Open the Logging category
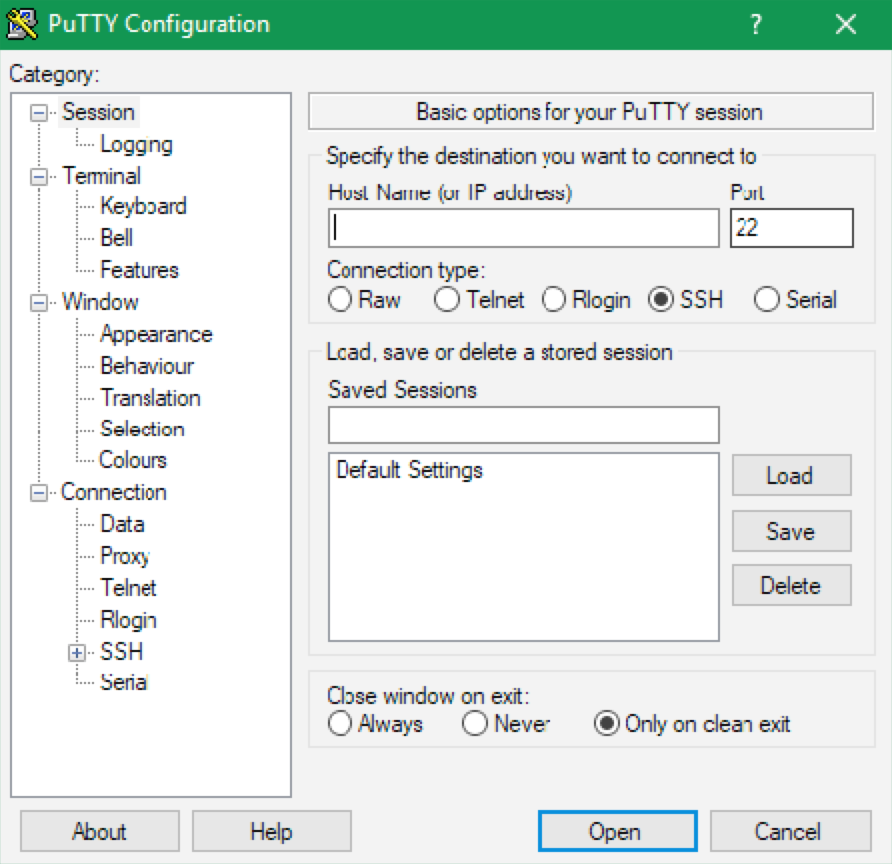This screenshot has width=892, height=864. 136,145
